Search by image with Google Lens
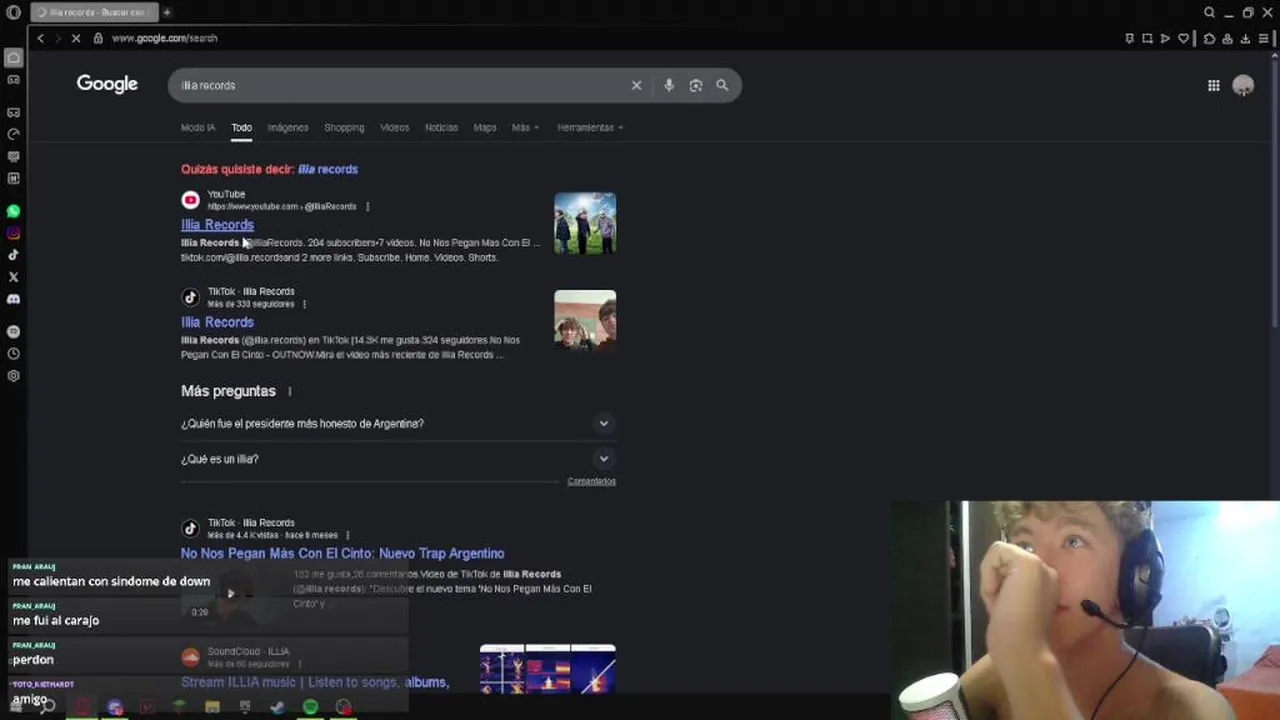The image size is (1280, 720). tap(696, 85)
